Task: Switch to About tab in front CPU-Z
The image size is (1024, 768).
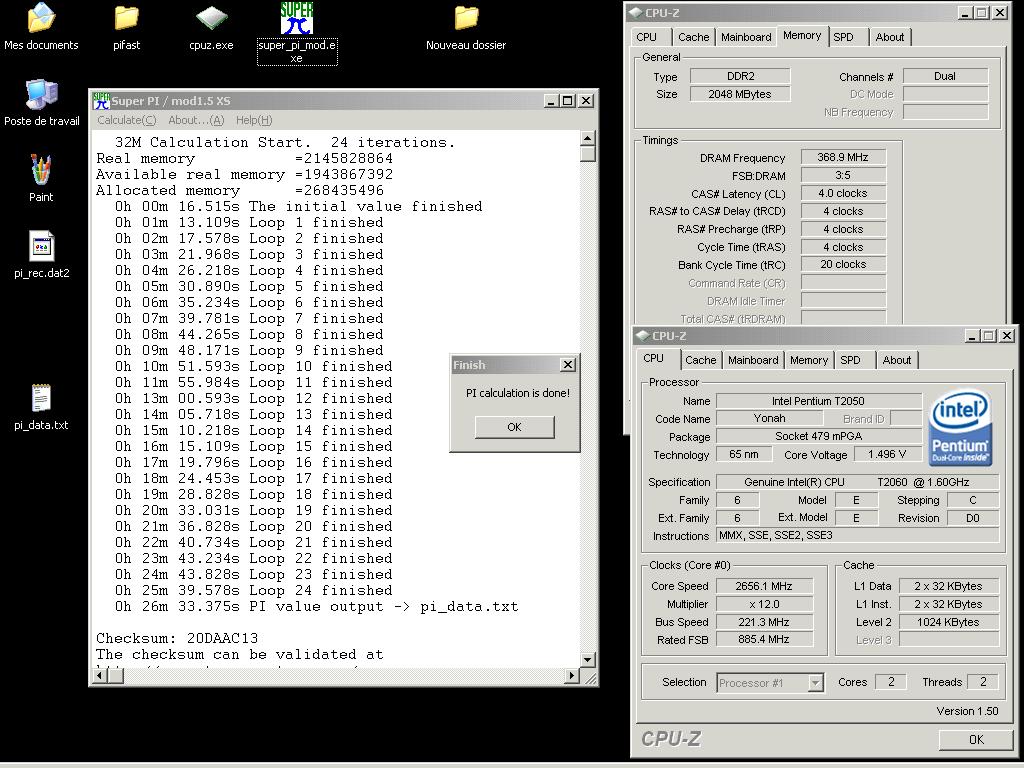Action: click(897, 360)
